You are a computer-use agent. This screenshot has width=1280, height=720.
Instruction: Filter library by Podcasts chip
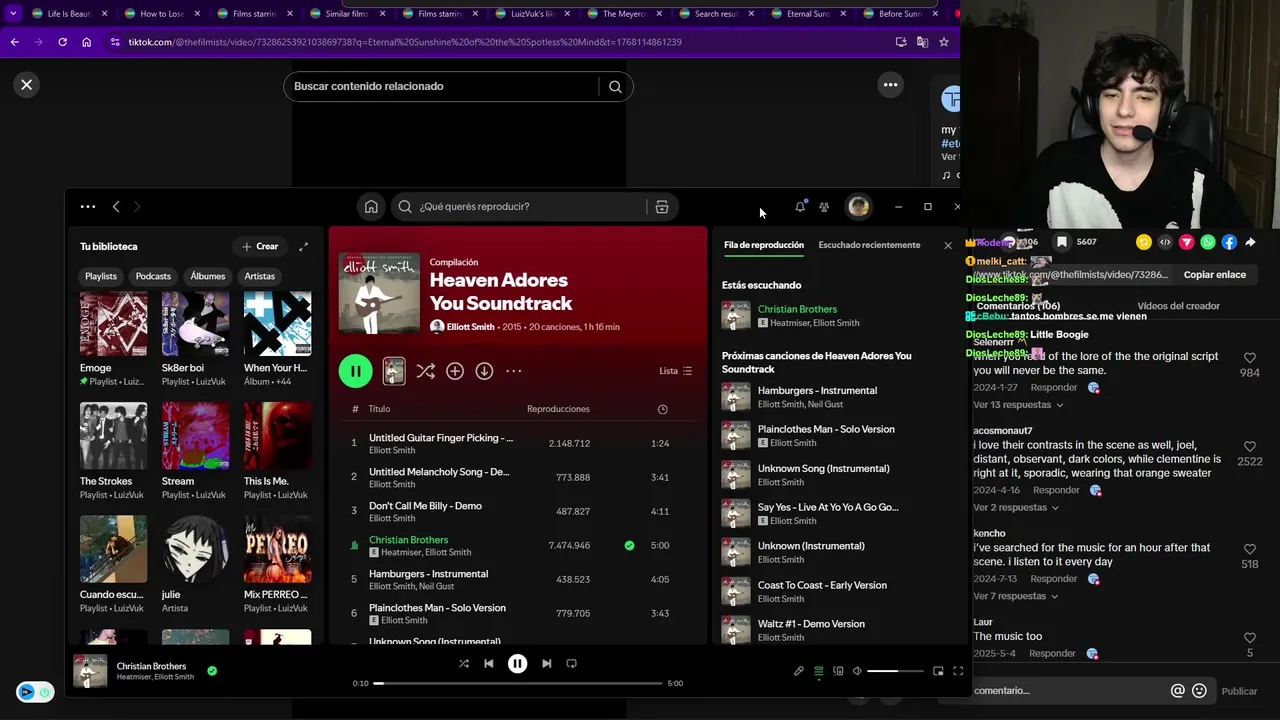[153, 276]
